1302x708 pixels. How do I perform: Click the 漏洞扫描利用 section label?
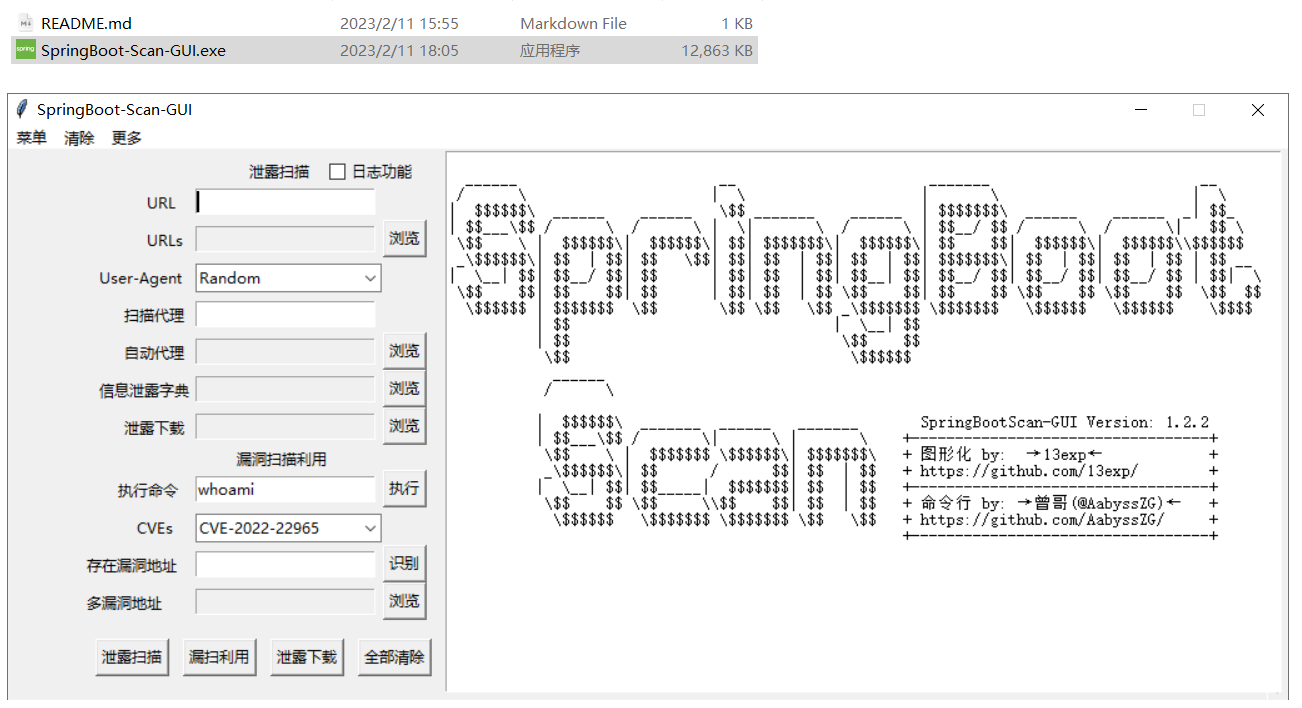pyautogui.click(x=281, y=459)
